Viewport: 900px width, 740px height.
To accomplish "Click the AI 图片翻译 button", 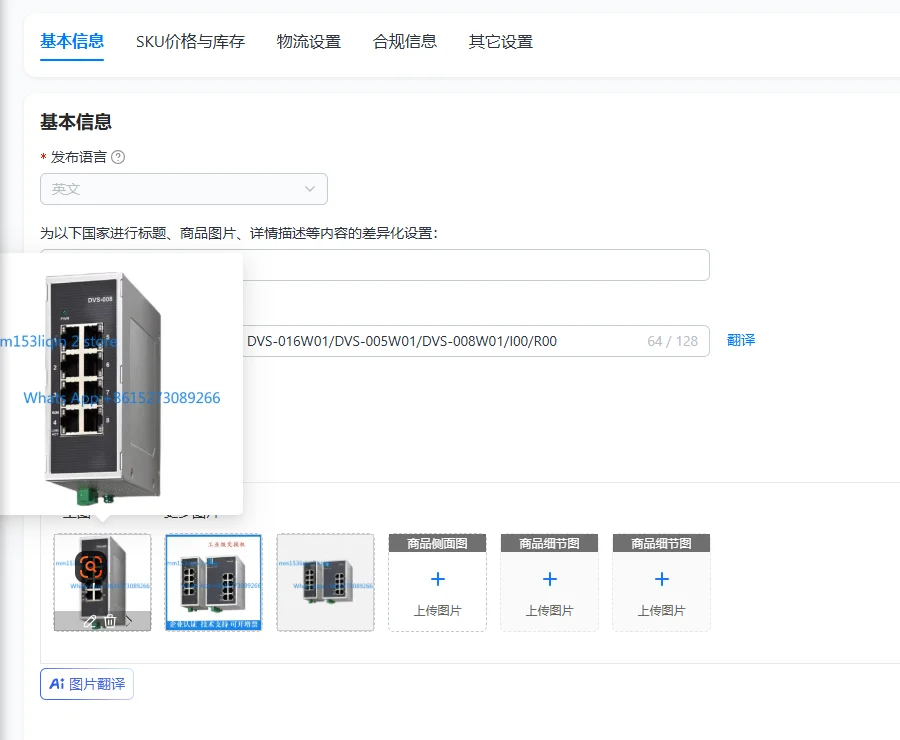I will coord(87,684).
